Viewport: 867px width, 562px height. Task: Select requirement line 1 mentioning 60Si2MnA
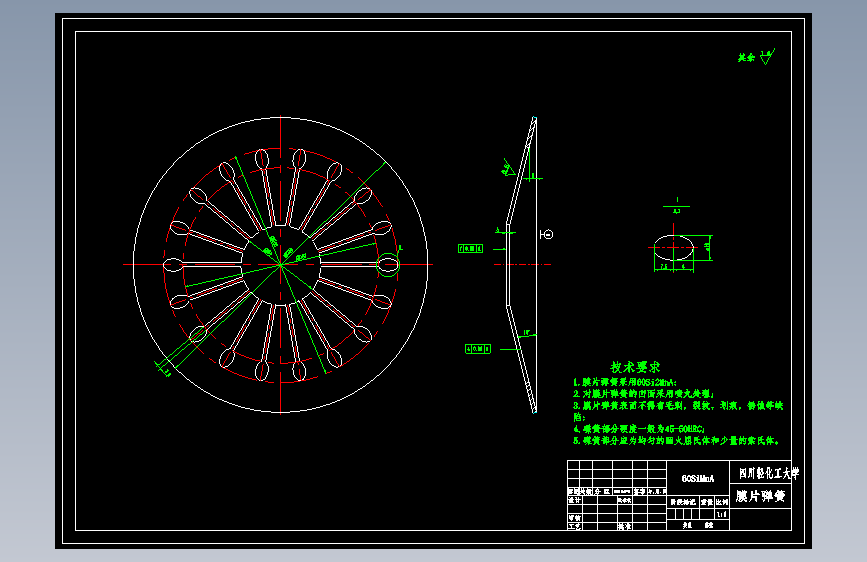[625, 382]
